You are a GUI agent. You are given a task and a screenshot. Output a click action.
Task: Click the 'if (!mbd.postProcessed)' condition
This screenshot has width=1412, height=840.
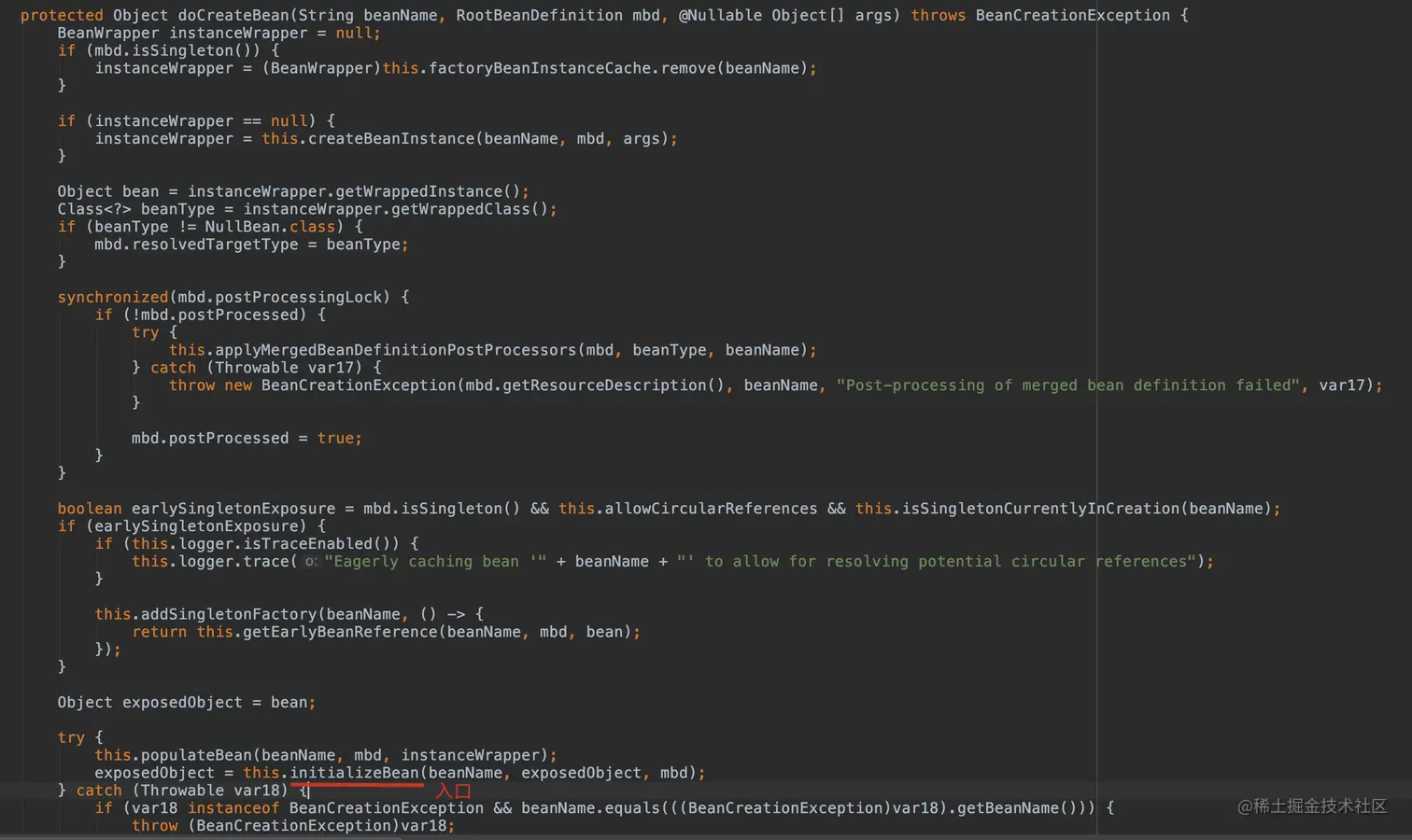coord(201,315)
